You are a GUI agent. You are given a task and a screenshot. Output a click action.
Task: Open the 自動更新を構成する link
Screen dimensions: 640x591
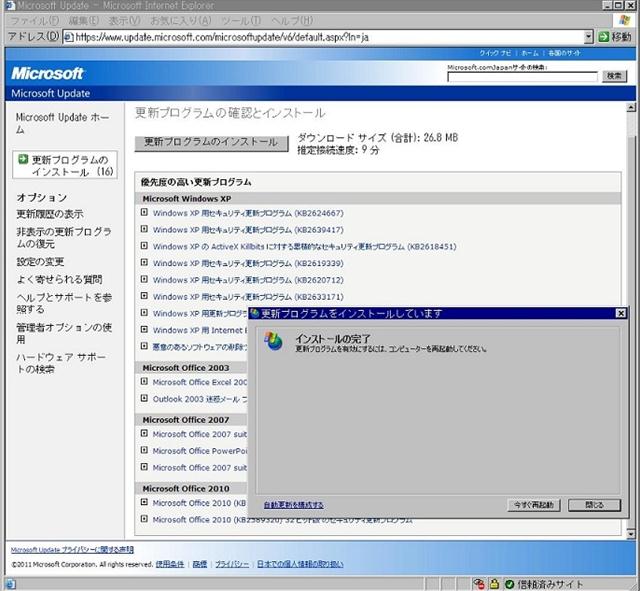click(293, 505)
